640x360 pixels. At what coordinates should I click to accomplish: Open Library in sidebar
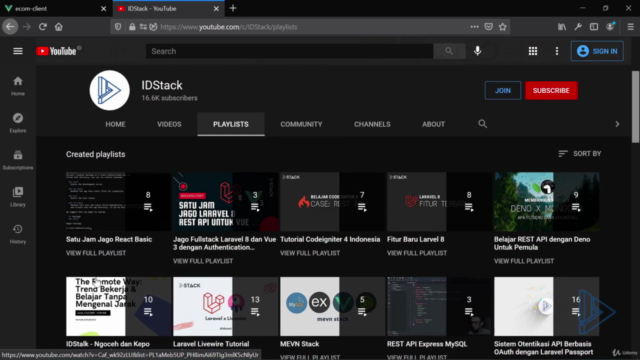[x=18, y=197]
